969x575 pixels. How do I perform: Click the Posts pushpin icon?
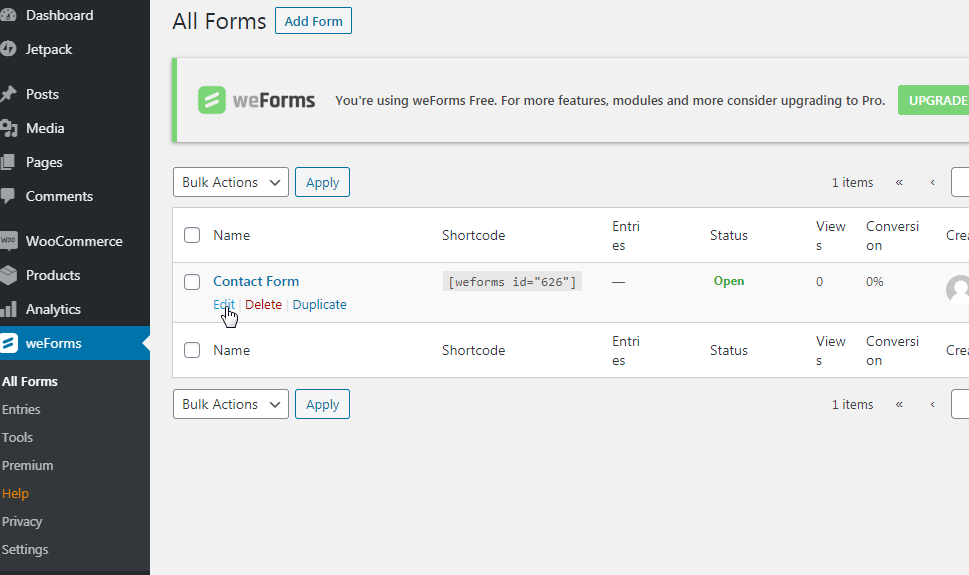pos(8,94)
